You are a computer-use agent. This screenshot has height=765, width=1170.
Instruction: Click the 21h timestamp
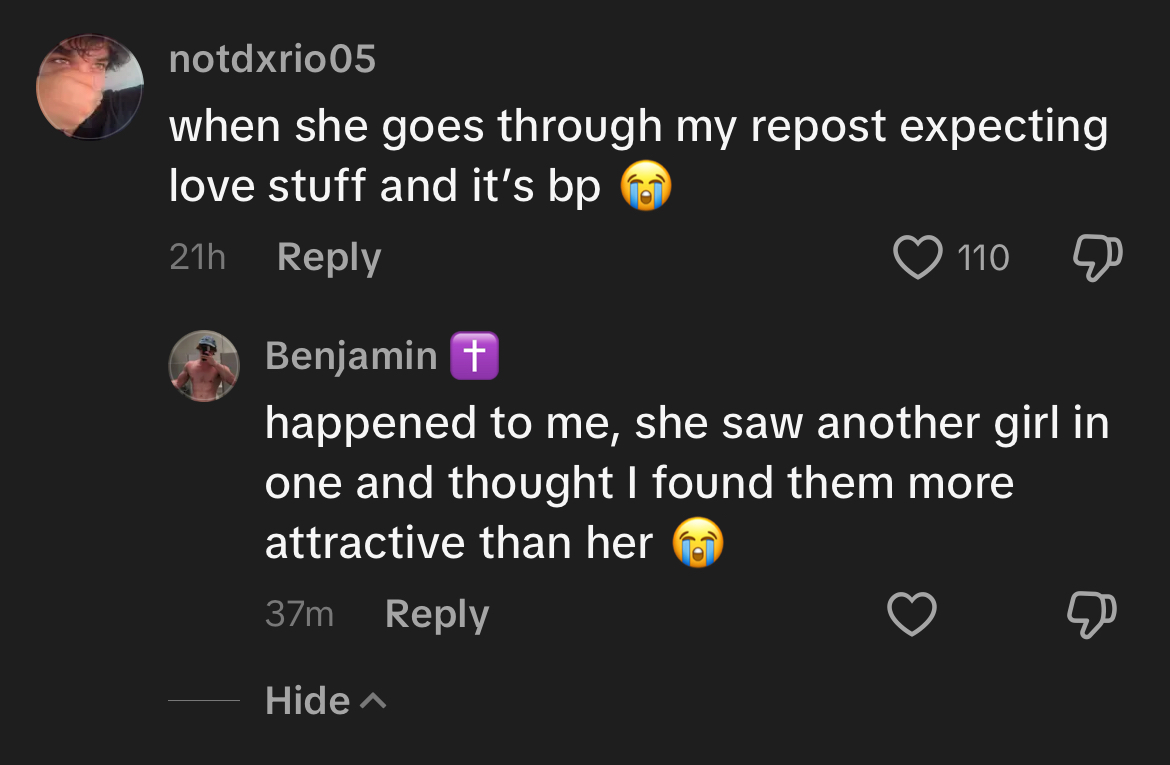[197, 257]
